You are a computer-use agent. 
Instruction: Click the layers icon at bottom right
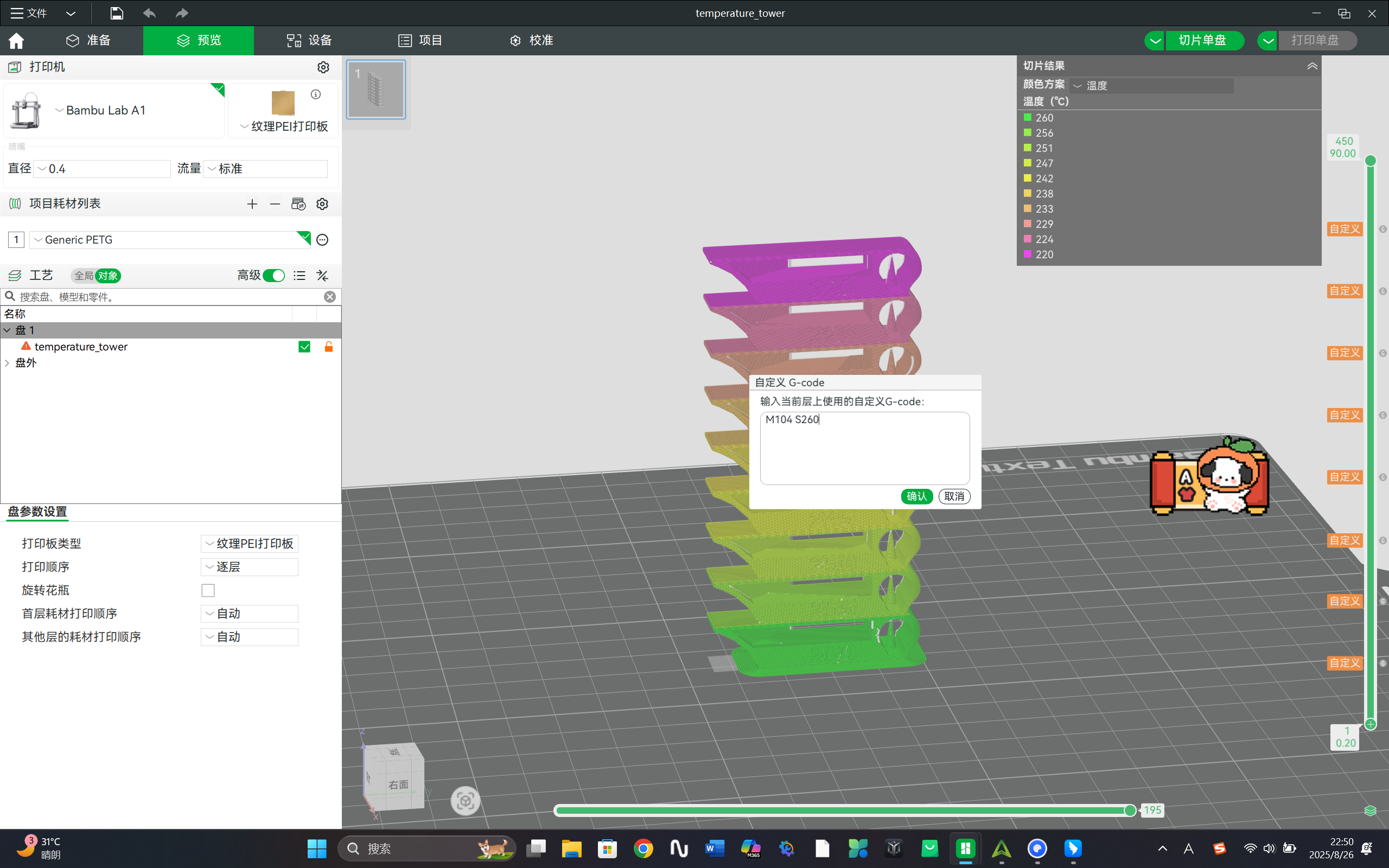point(1370,810)
